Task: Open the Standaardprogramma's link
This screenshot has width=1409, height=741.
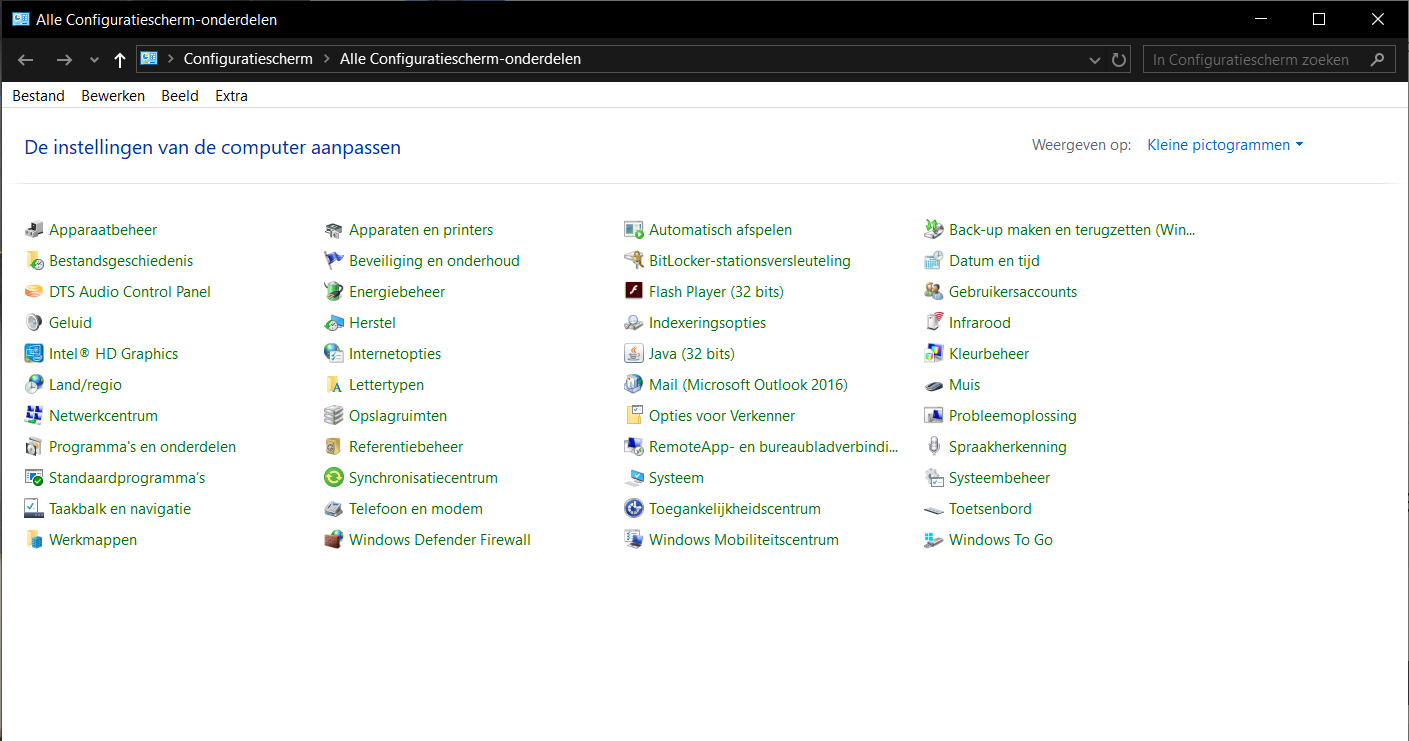Action: (127, 478)
